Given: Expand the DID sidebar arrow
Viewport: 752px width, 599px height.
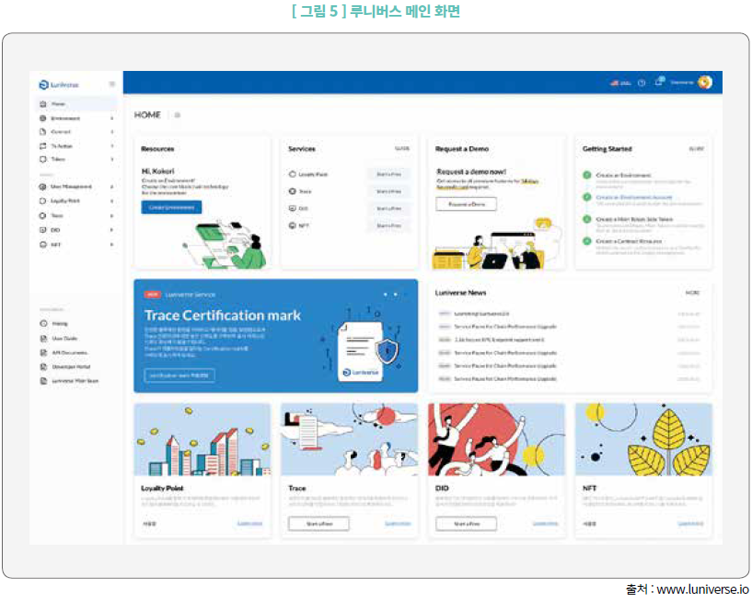Looking at the screenshot, I should coord(112,230).
